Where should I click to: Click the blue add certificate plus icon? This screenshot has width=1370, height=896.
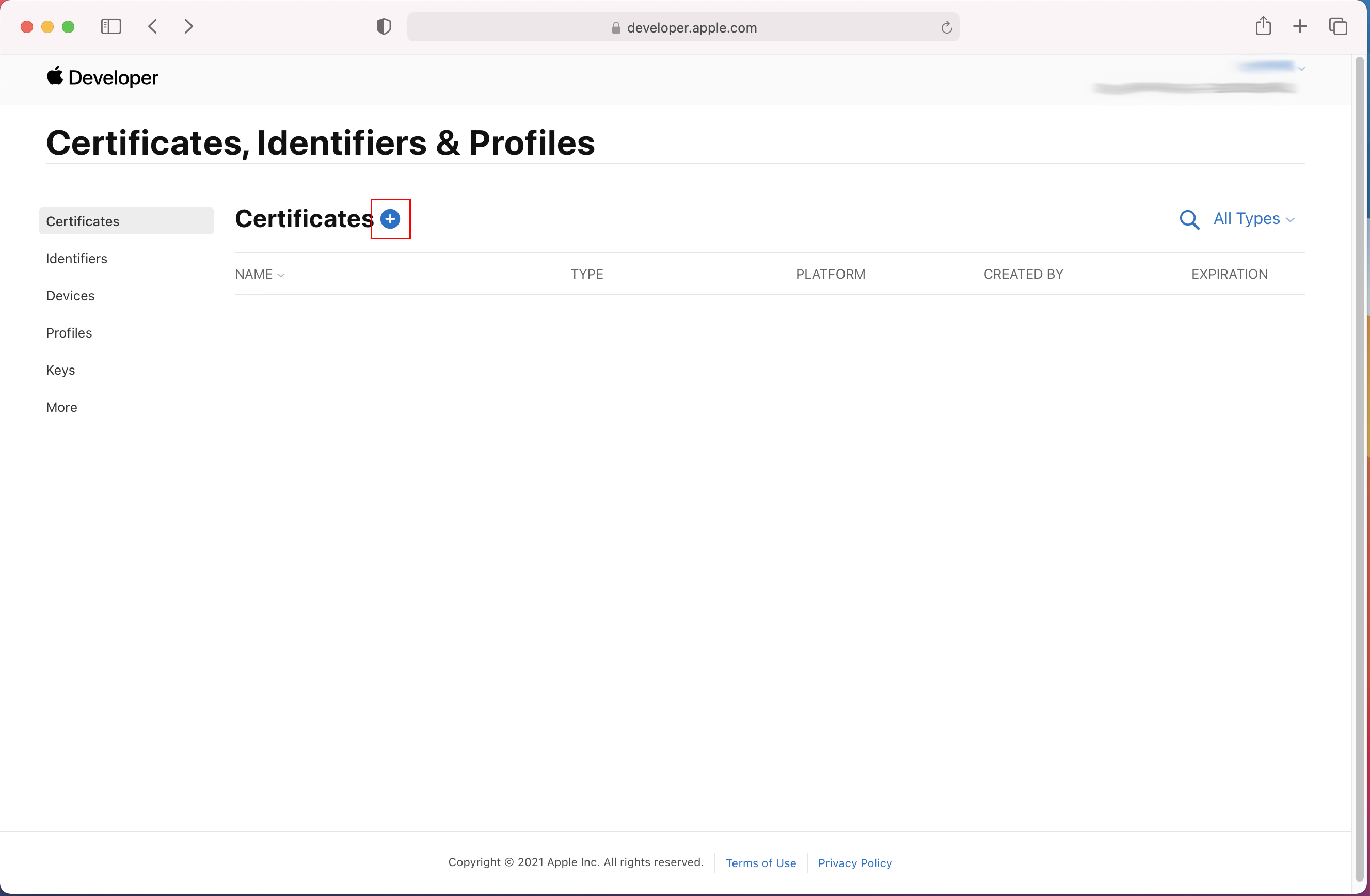[390, 219]
